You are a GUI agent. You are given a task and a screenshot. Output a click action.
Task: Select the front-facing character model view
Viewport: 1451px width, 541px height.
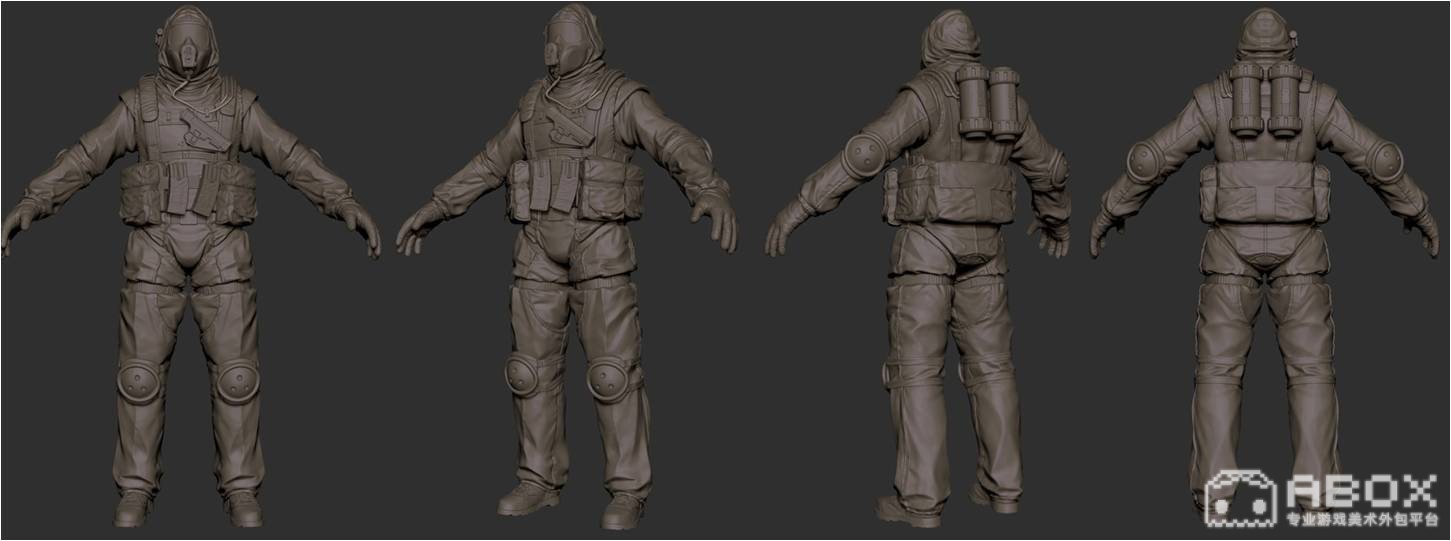190,267
